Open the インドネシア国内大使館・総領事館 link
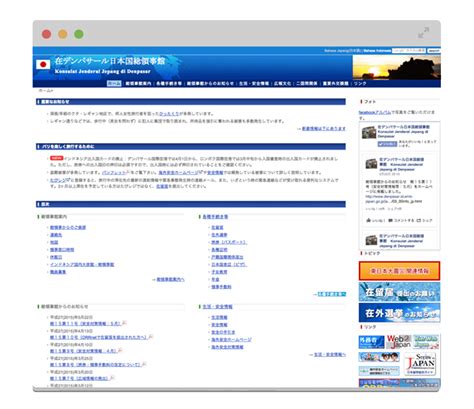The width and height of the screenshot is (474, 409). [82, 264]
